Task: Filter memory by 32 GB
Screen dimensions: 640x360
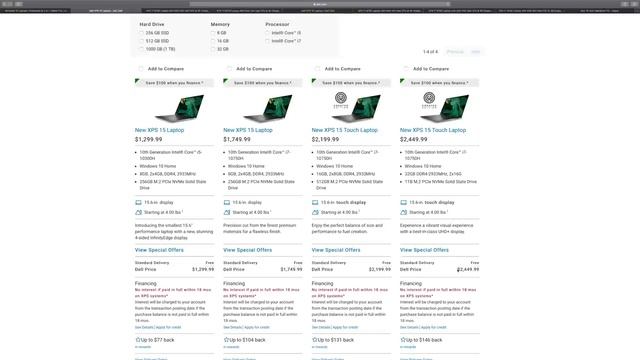Action: click(213, 49)
